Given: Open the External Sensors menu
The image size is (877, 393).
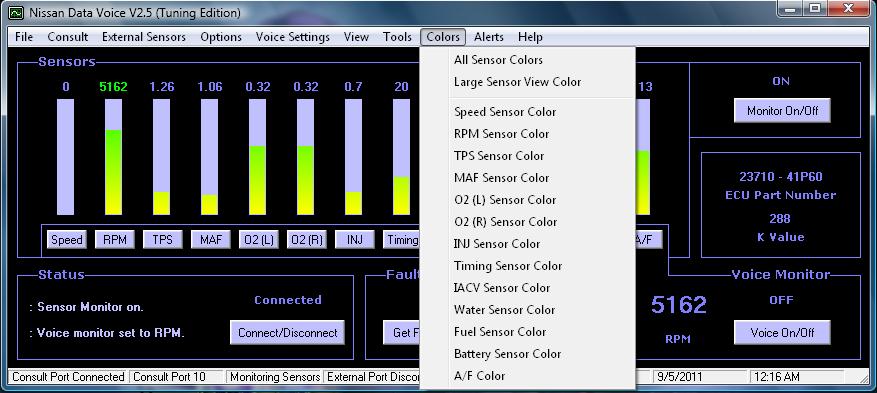Looking at the screenshot, I should coord(144,37).
